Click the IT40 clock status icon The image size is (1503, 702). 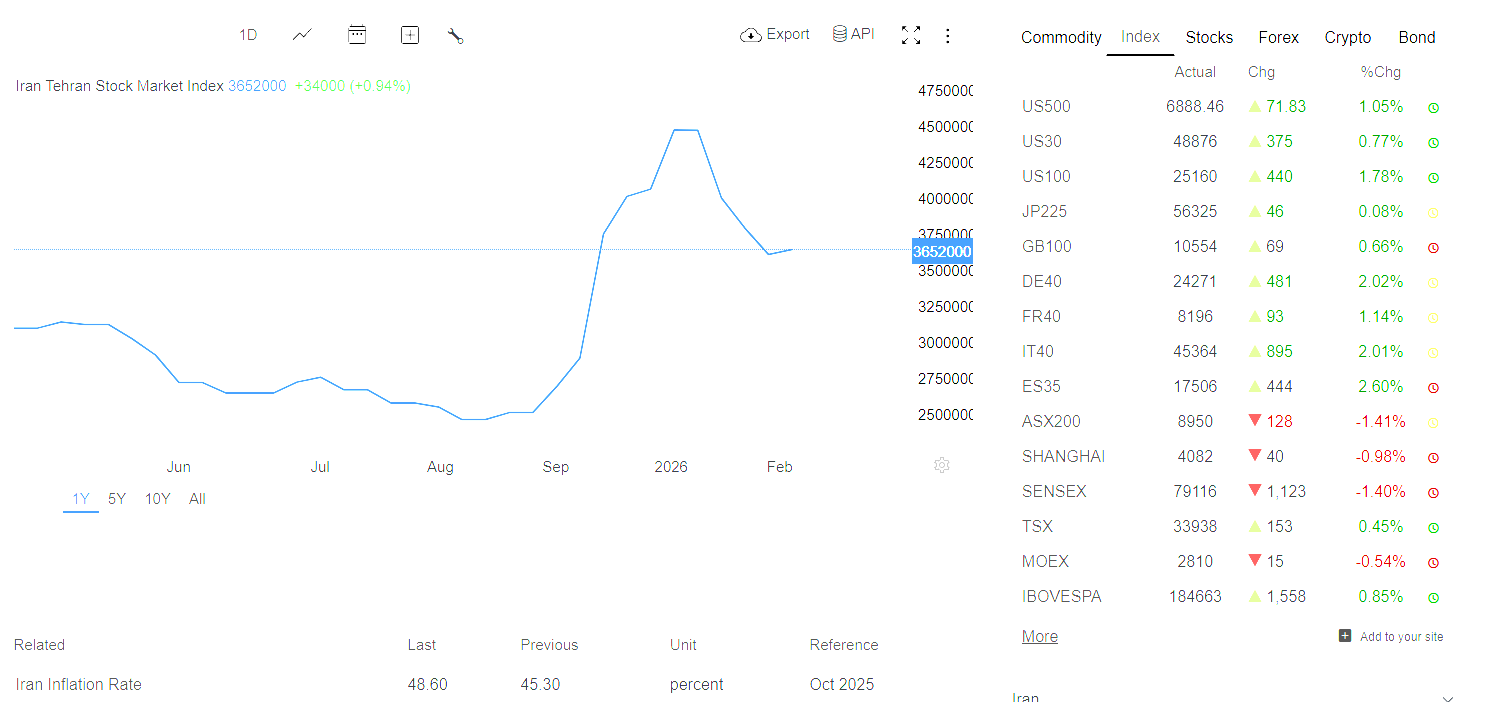click(x=1433, y=352)
